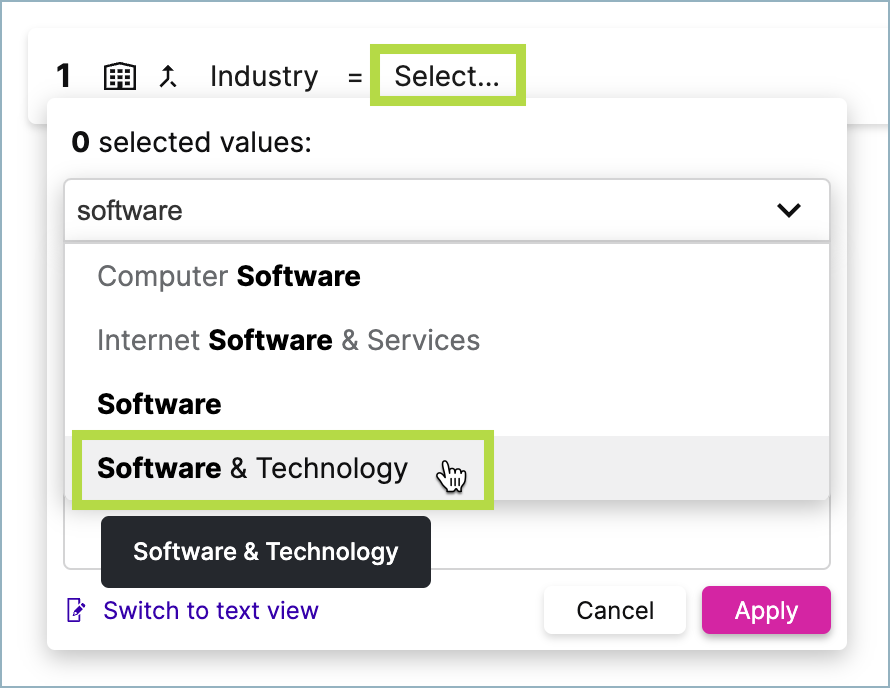Viewport: 890px width, 688px height.
Task: Open the highlighted Select... value picker
Action: pyautogui.click(x=447, y=75)
